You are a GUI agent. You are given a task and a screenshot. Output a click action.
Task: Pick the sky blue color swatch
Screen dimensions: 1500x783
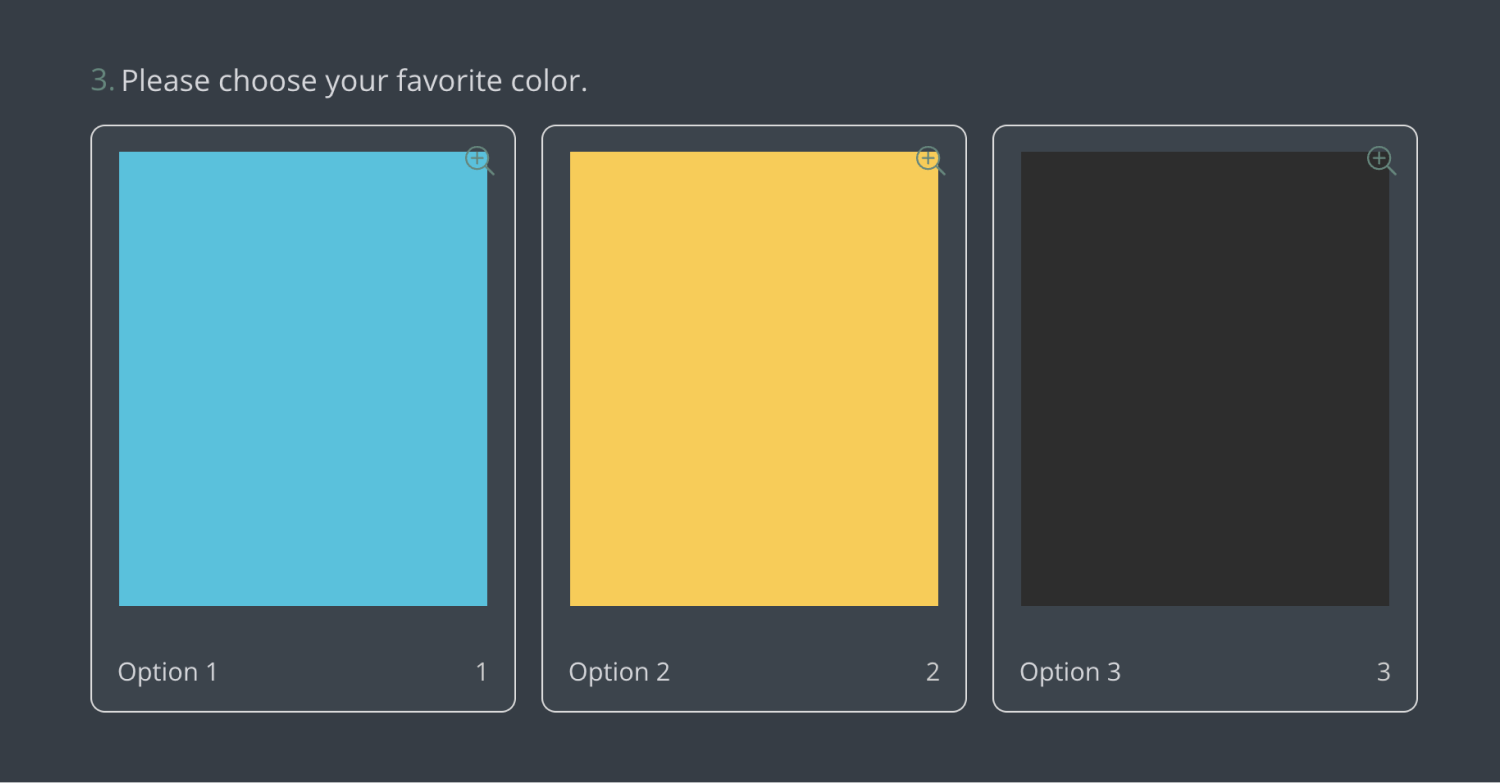pos(303,379)
